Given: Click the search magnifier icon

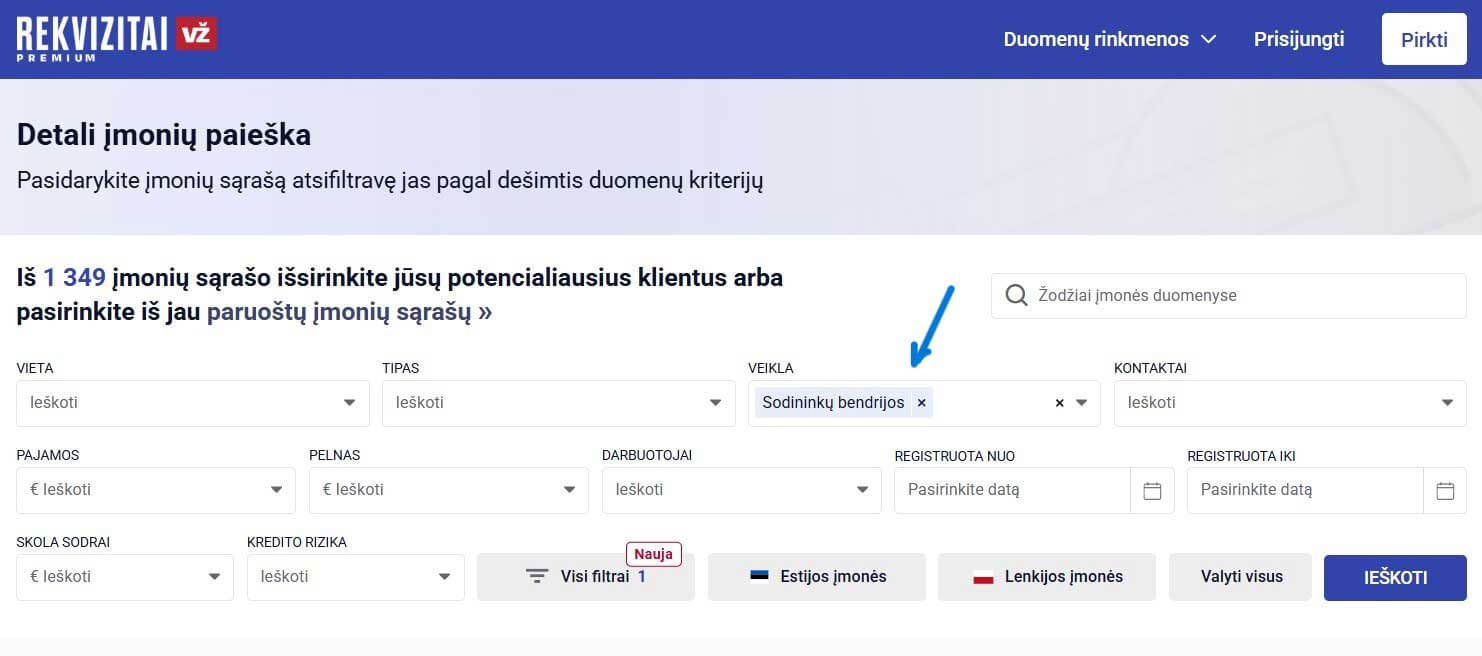Looking at the screenshot, I should pyautogui.click(x=1016, y=296).
